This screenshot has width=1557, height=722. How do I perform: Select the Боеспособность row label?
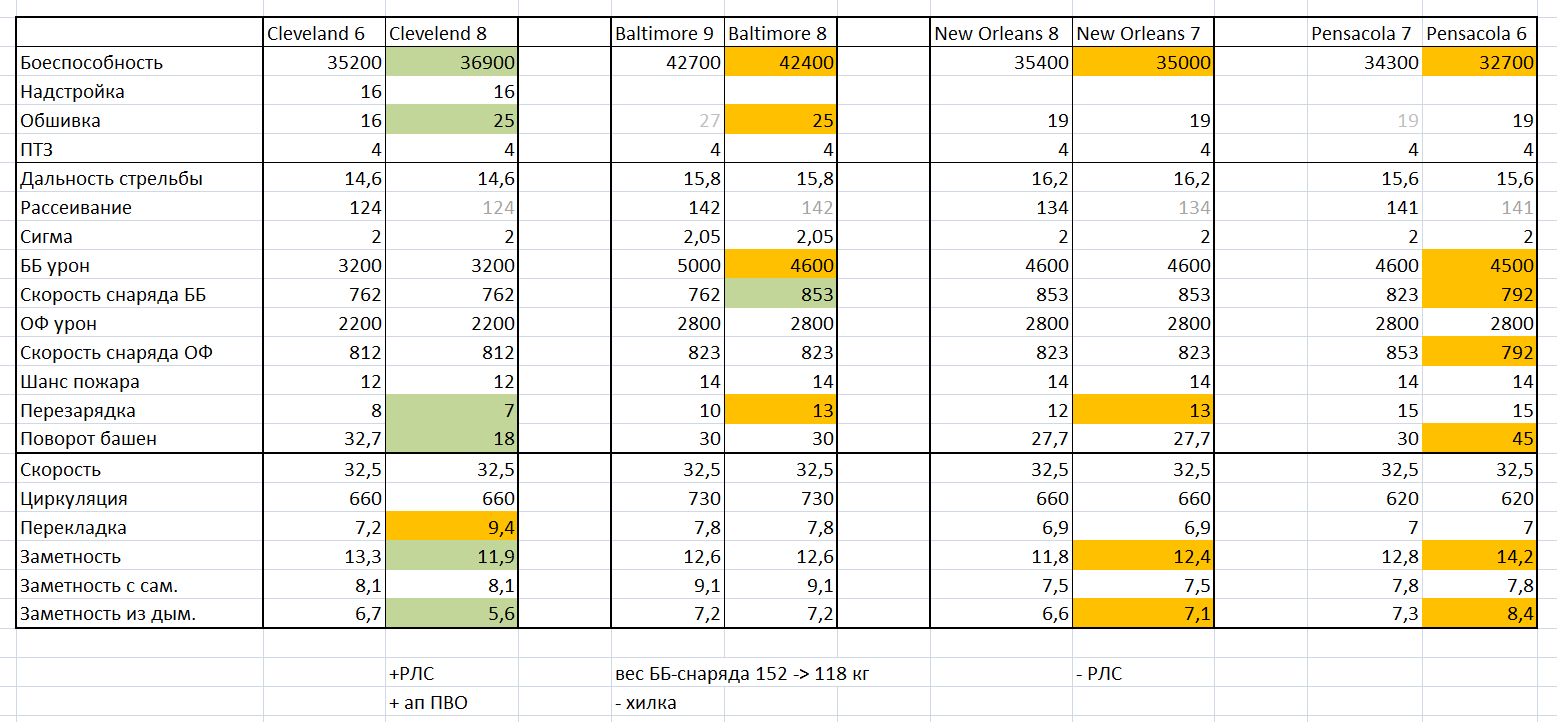click(x=139, y=63)
